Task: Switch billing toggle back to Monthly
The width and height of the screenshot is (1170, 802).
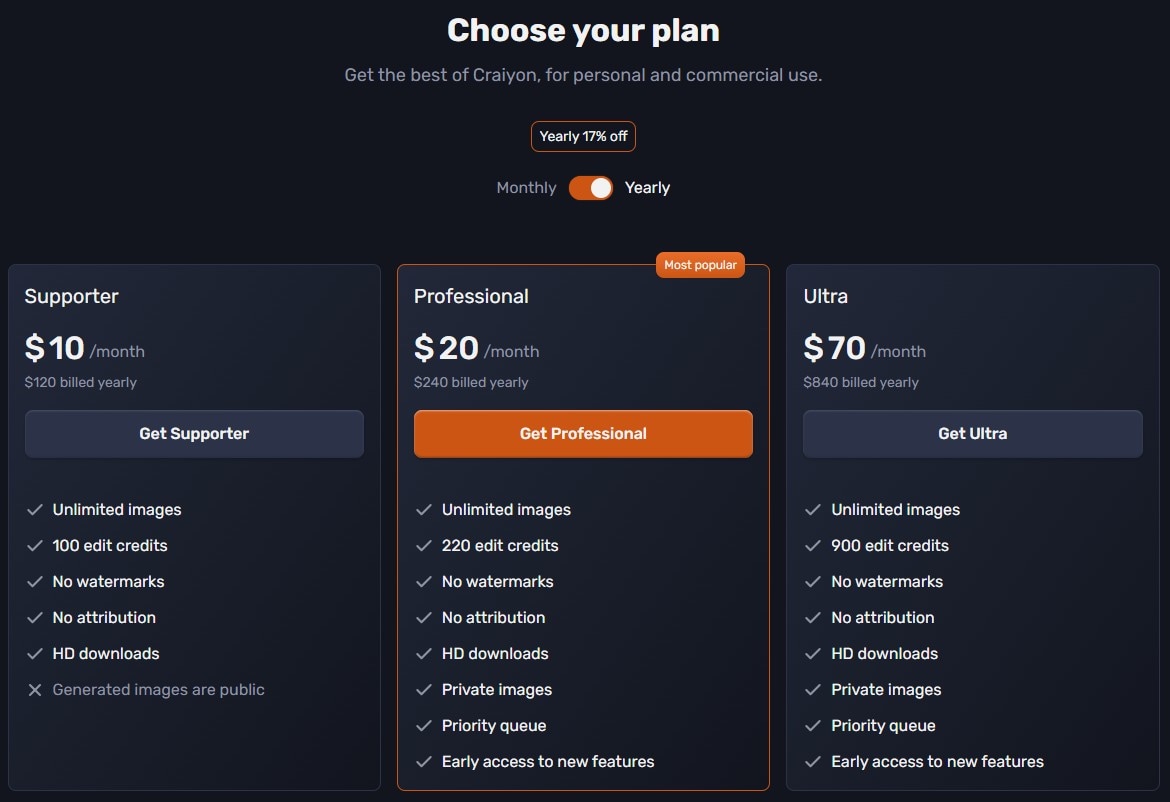Action: tap(591, 187)
